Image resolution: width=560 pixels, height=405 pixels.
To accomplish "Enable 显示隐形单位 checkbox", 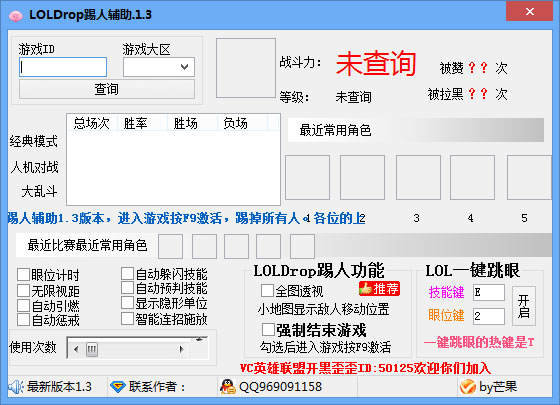I will pos(127,303).
